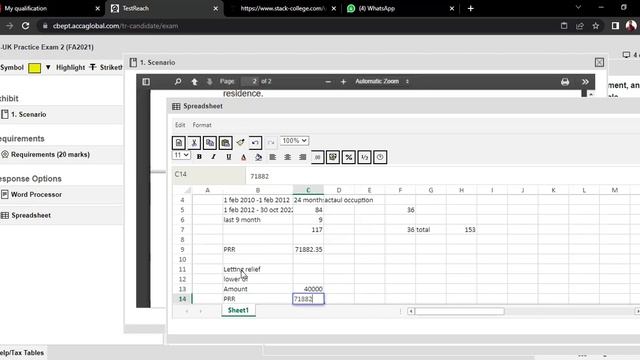Switch to the WhatsApp browser tab
This screenshot has height=360, width=640.
click(400, 8)
